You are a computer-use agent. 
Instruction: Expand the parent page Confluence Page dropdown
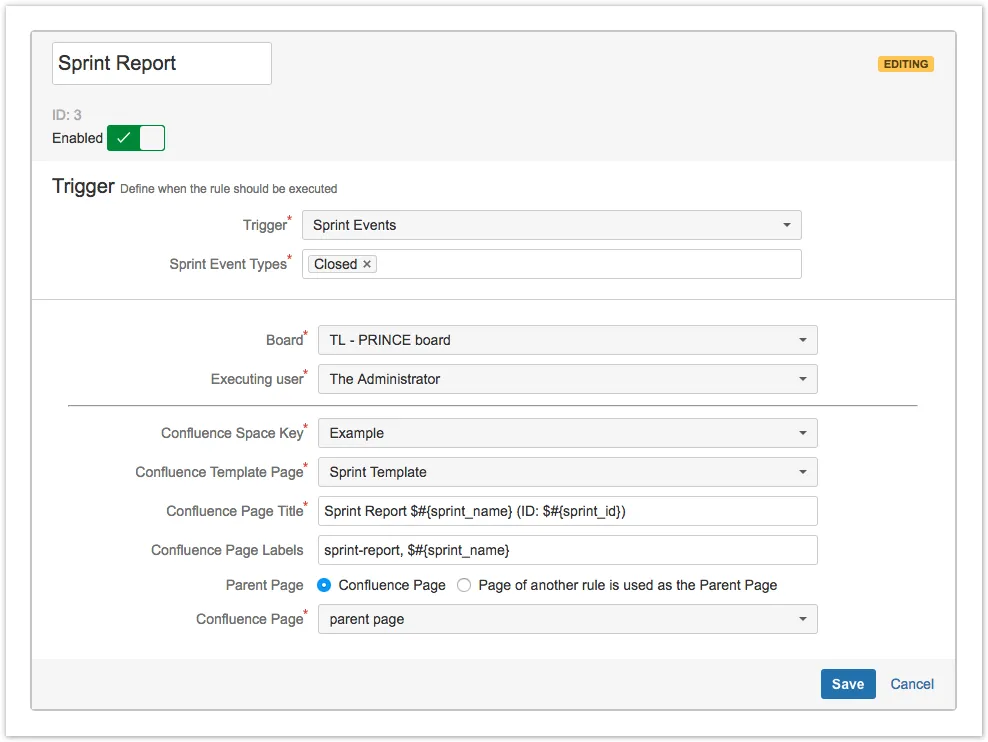567,619
